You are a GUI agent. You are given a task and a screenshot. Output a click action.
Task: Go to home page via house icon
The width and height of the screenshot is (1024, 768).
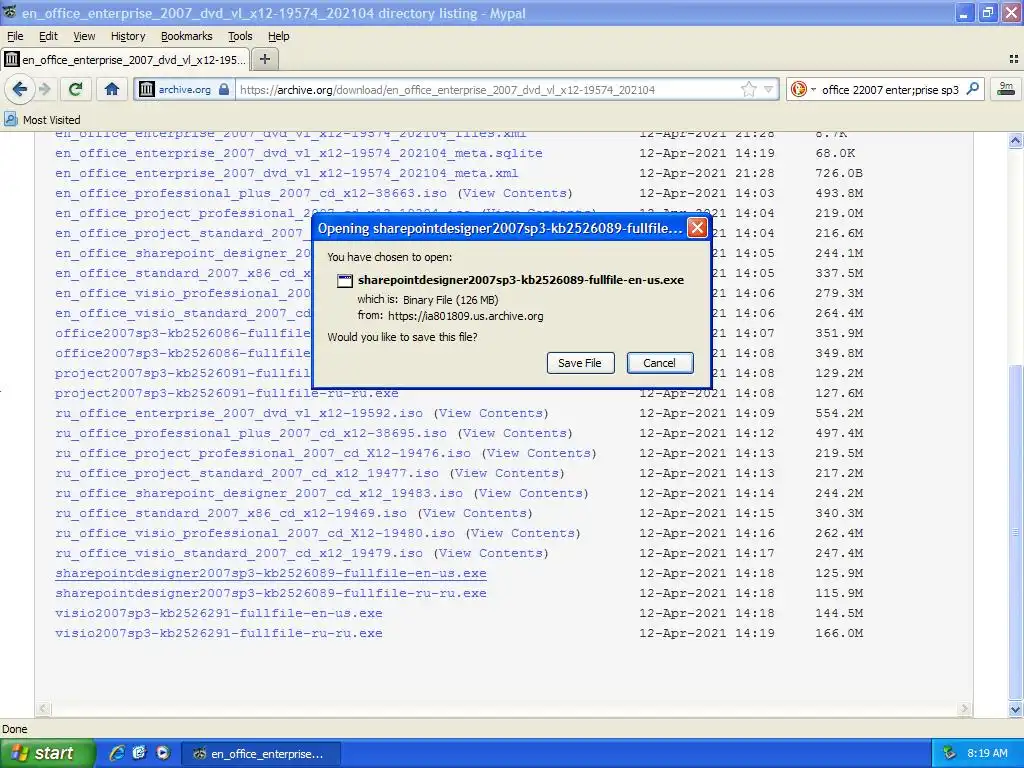pyautogui.click(x=112, y=89)
